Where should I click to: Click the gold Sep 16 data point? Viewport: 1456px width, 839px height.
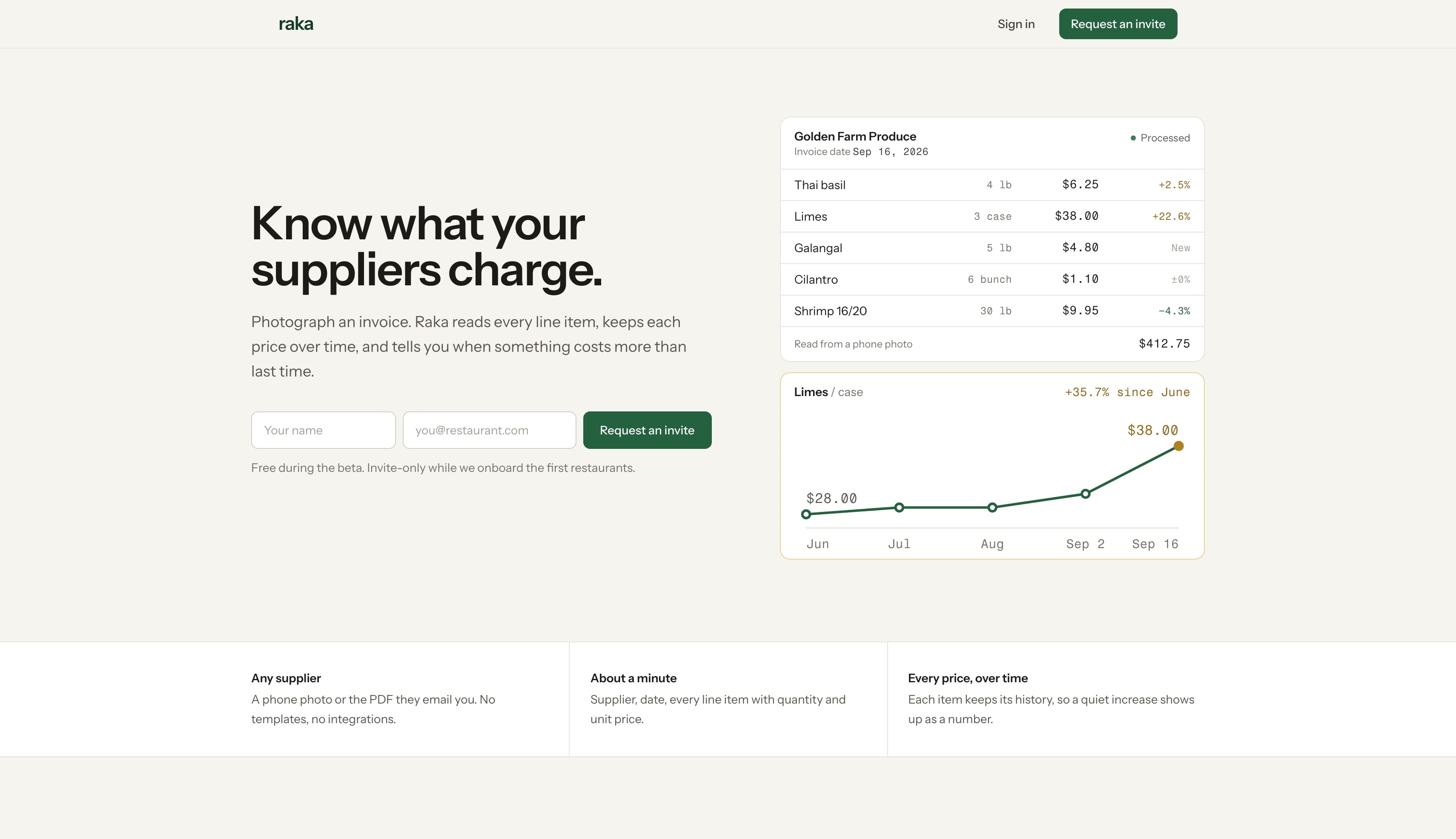[1178, 446]
